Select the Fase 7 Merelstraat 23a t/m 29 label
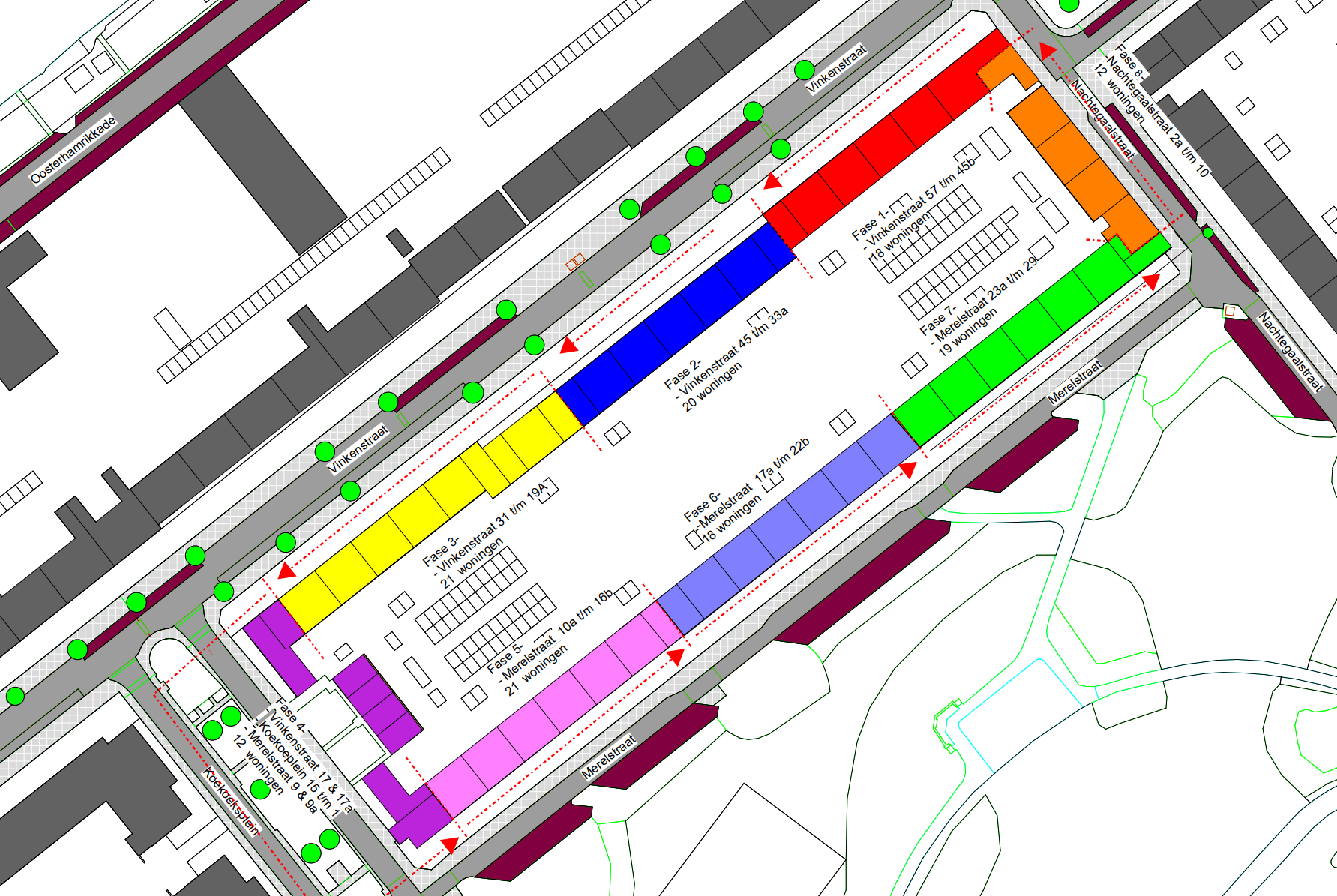The image size is (1337, 896). pos(977,306)
